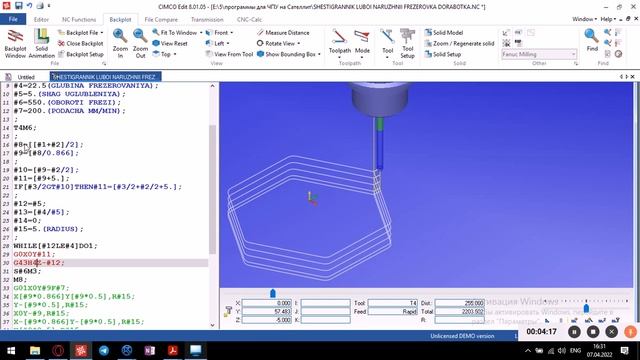Pause the screen recording
The width and height of the screenshot is (640, 360).
click(x=574, y=332)
